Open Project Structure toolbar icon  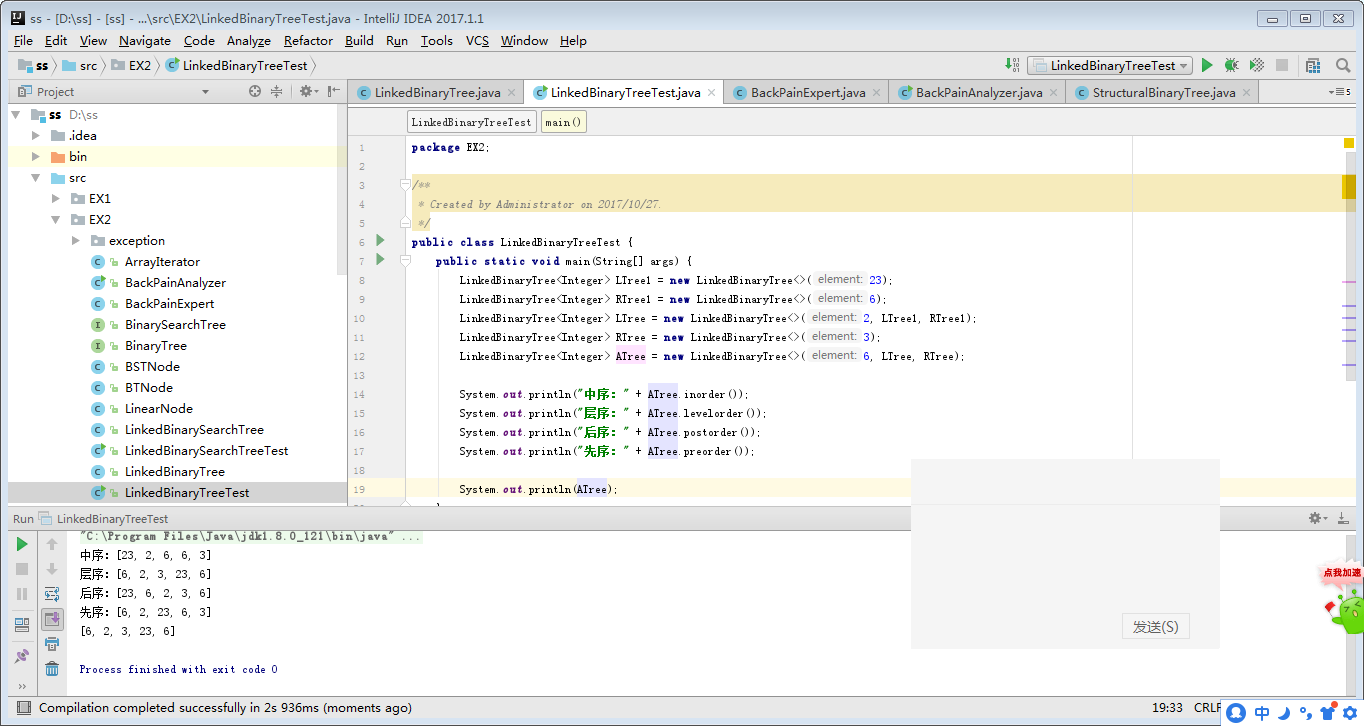(x=1313, y=65)
